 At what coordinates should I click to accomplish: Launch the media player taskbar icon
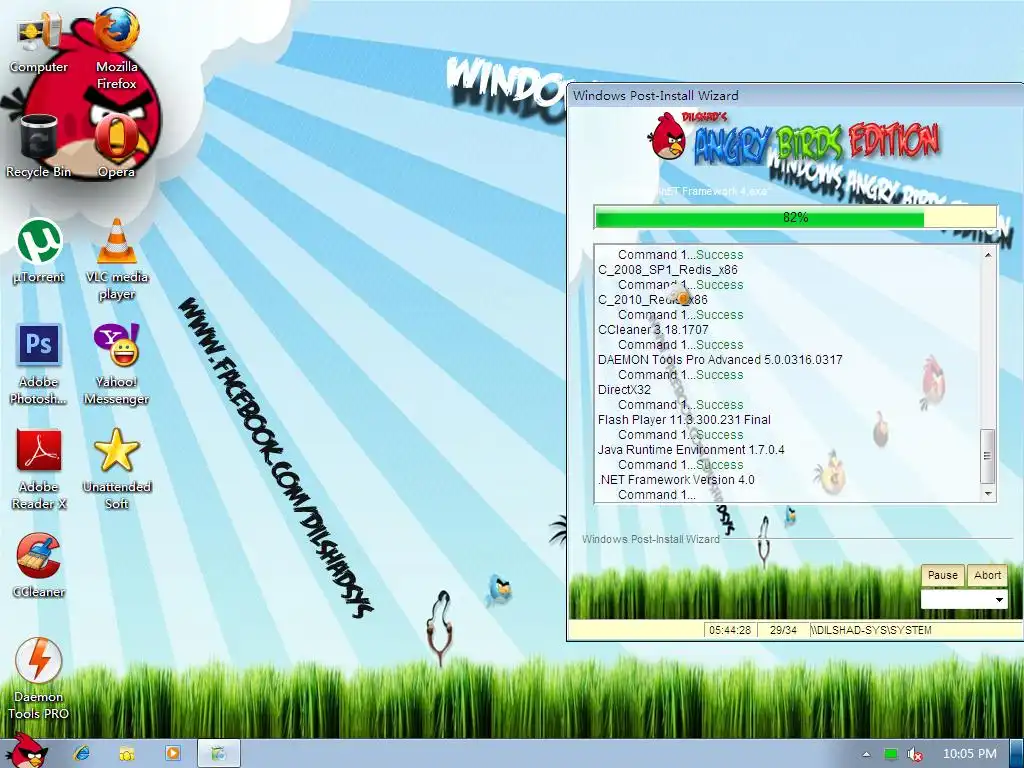pos(172,754)
